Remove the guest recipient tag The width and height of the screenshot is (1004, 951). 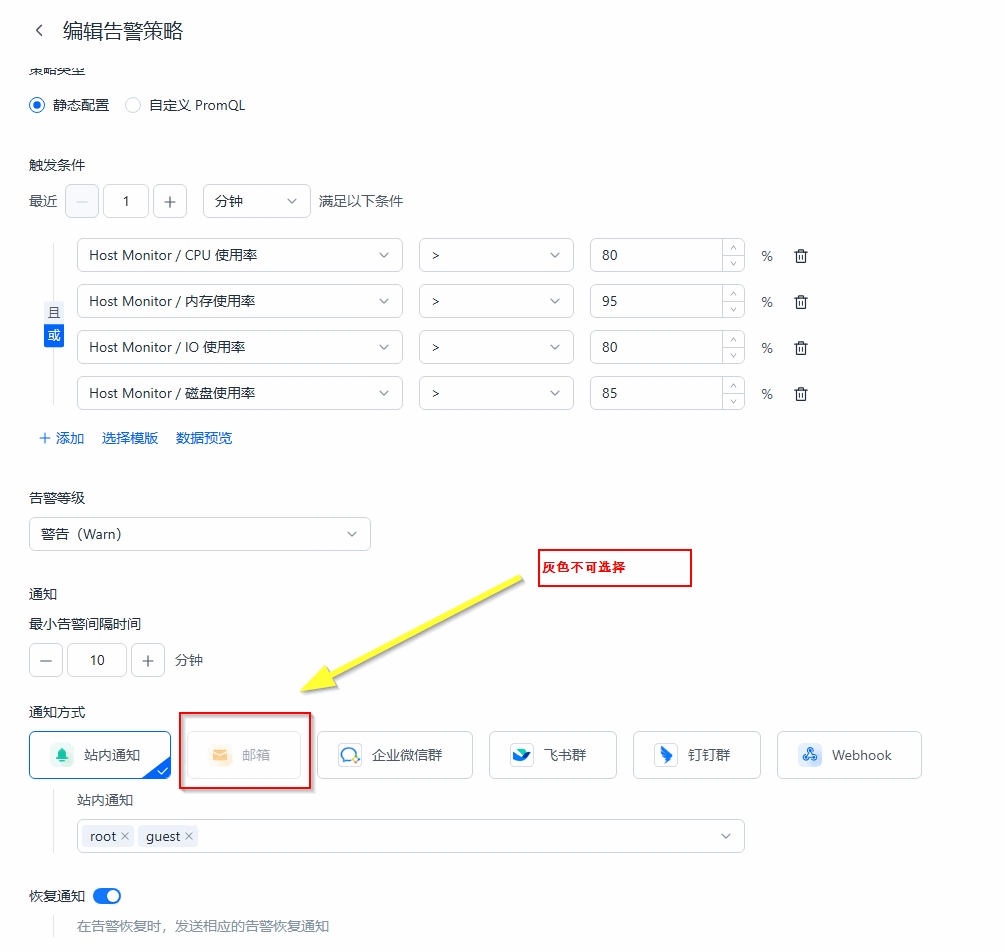click(x=189, y=836)
